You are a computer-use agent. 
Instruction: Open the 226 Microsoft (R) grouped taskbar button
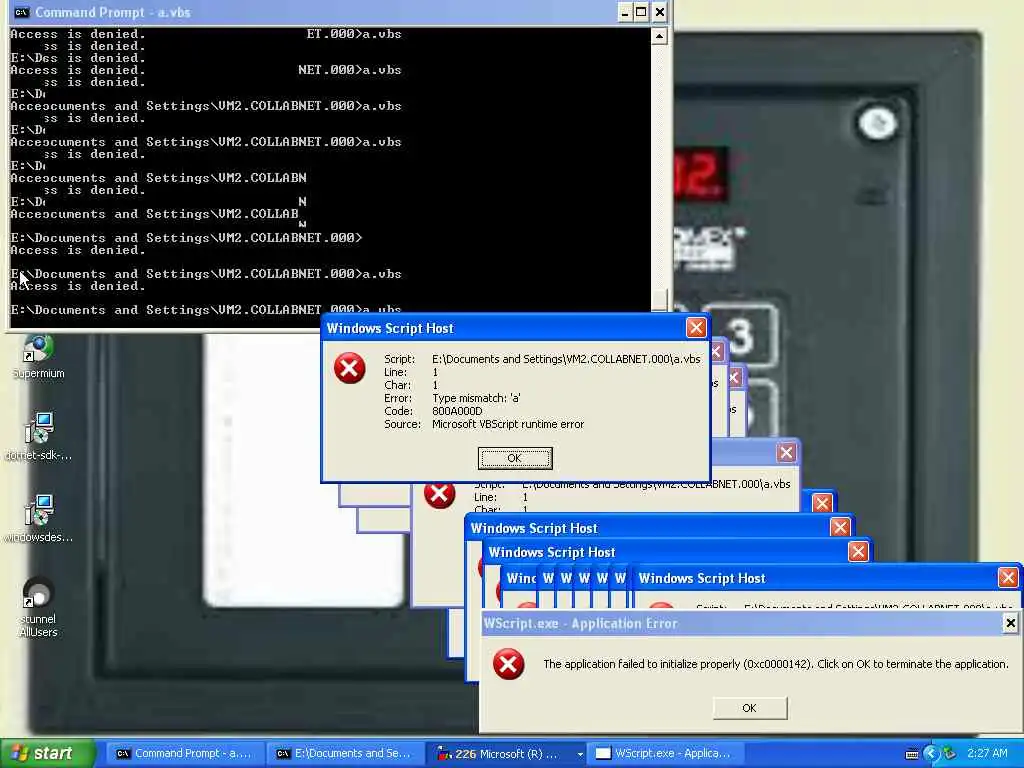(x=503, y=754)
